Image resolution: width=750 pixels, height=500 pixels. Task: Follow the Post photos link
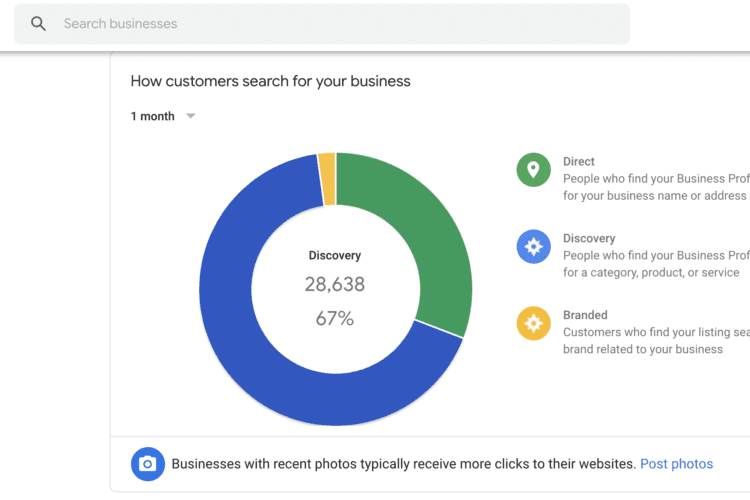pos(676,464)
